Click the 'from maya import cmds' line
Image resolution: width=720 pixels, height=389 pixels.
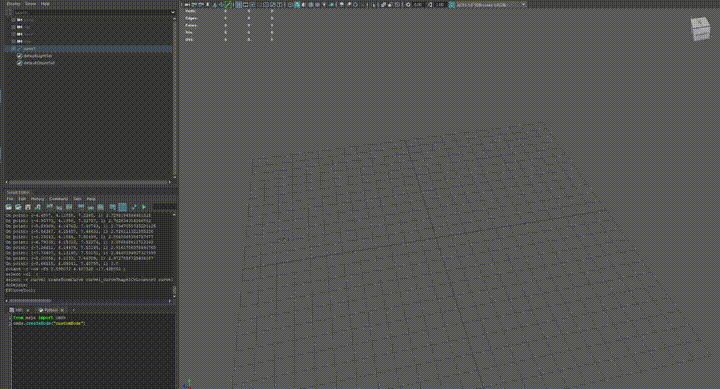pos(39,317)
